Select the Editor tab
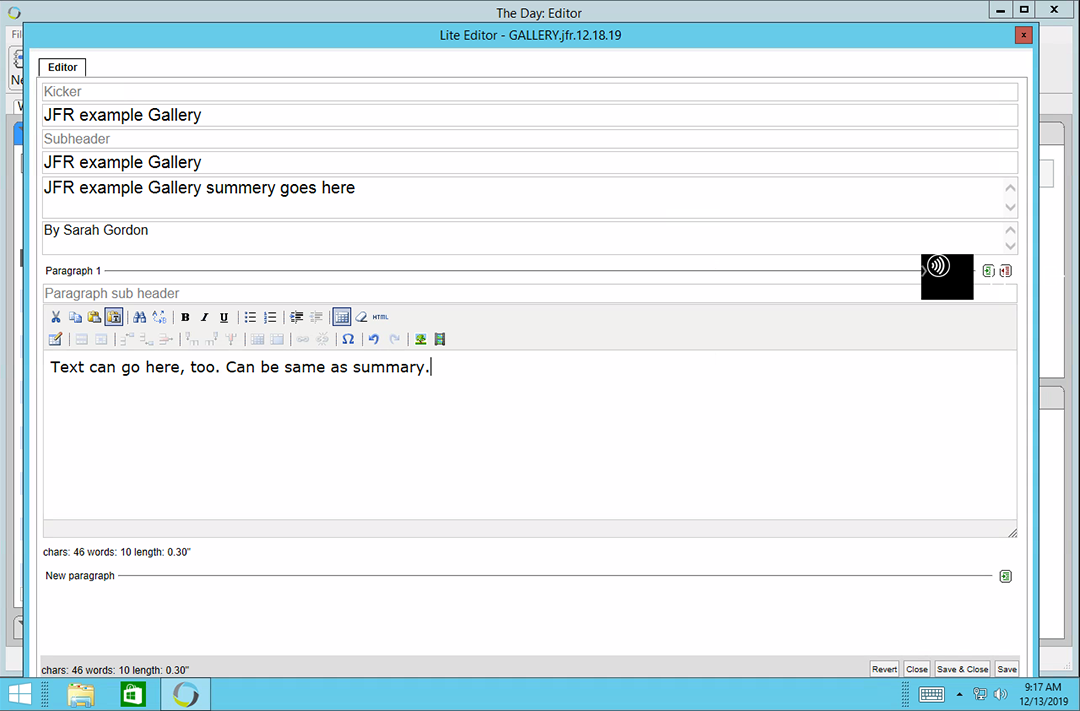 pos(62,67)
